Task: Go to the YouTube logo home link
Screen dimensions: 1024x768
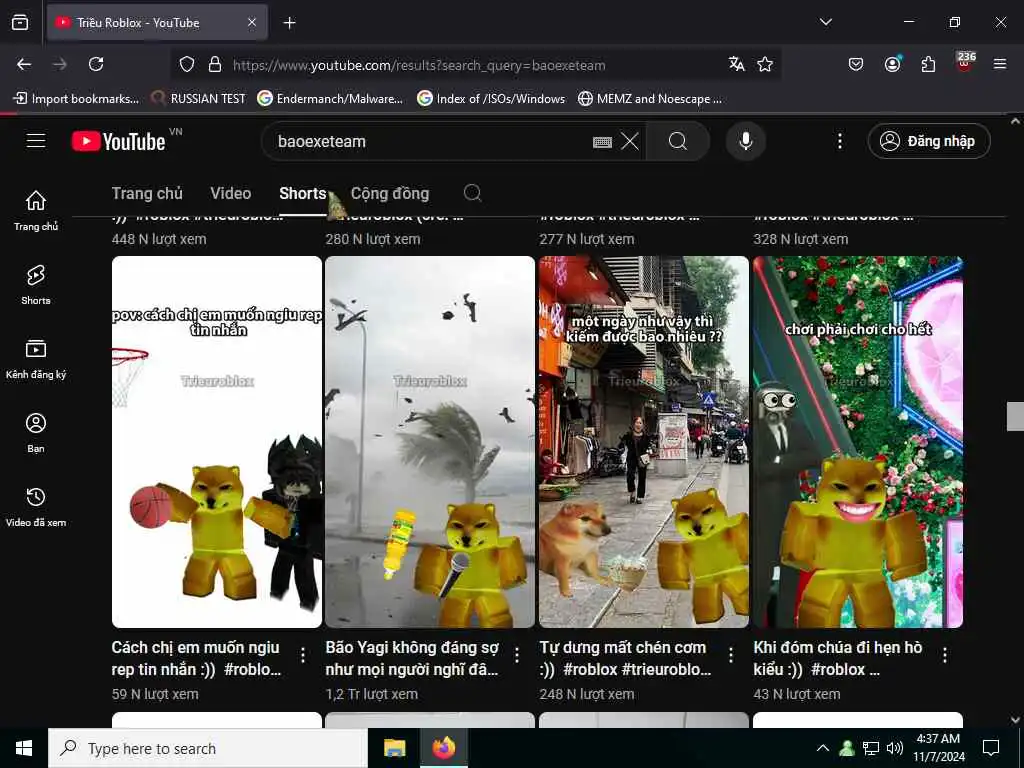Action: (x=119, y=141)
